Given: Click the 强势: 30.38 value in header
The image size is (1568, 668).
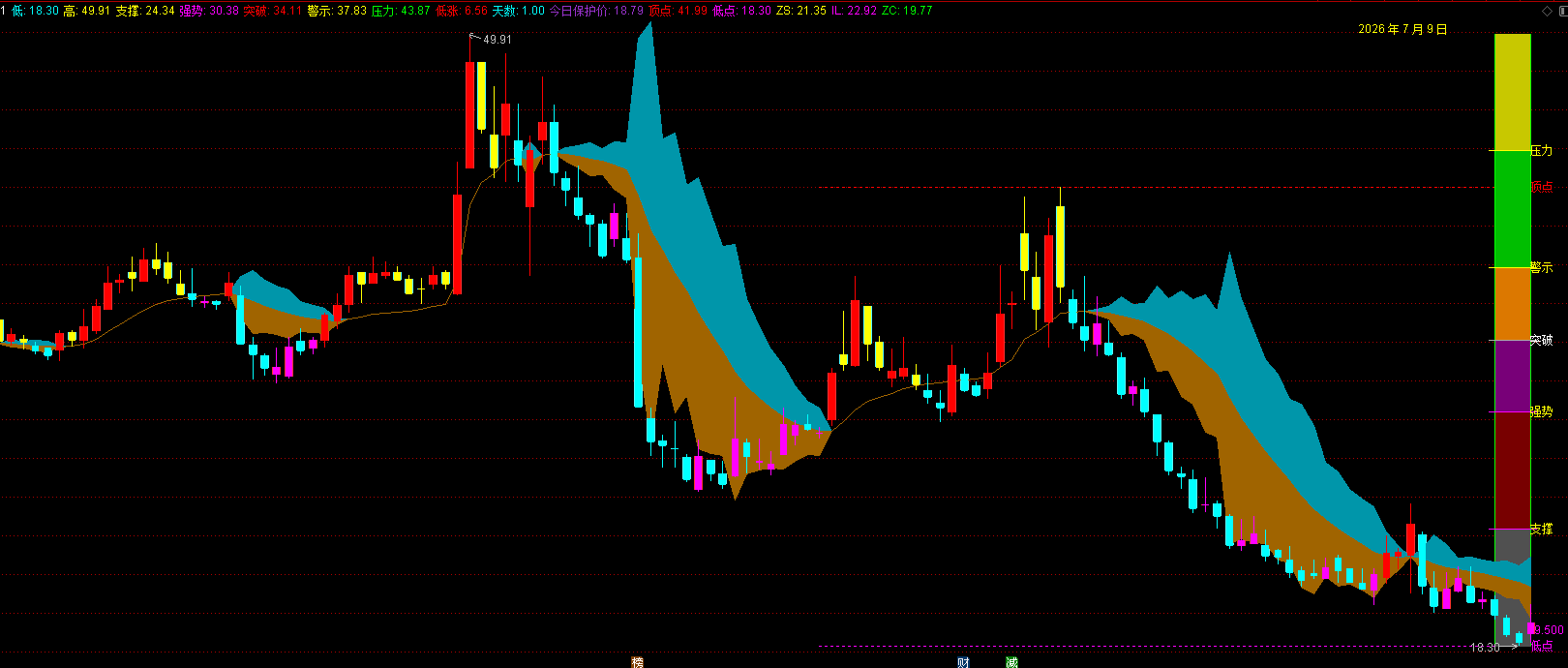Looking at the screenshot, I should click(209, 11).
